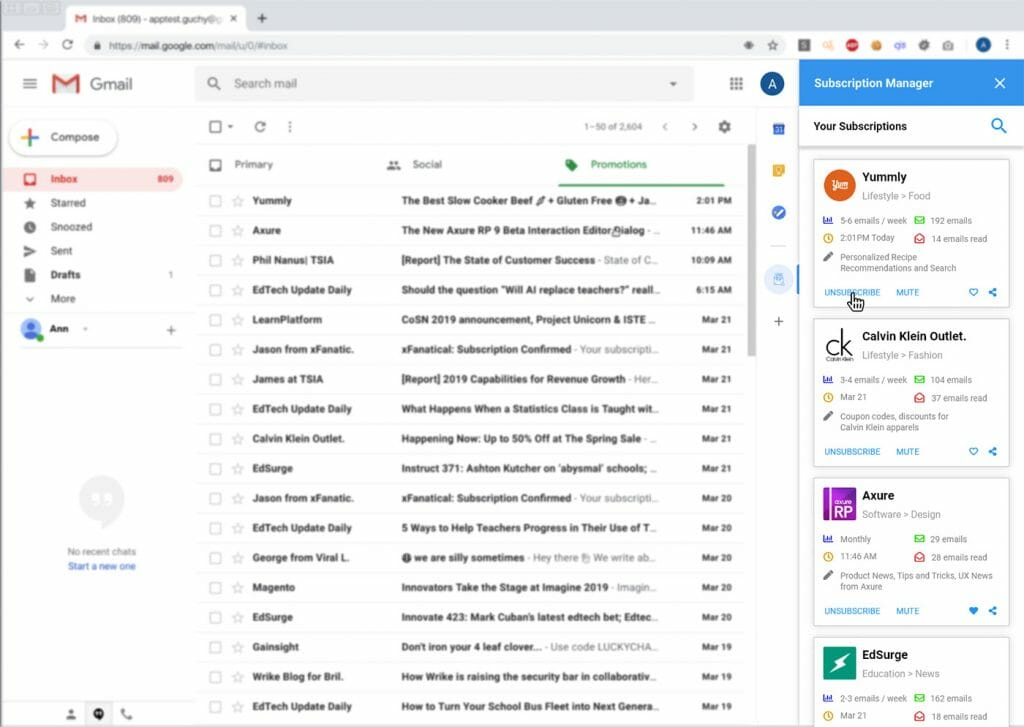
Task: Switch to the Primary tab
Action: (x=253, y=165)
